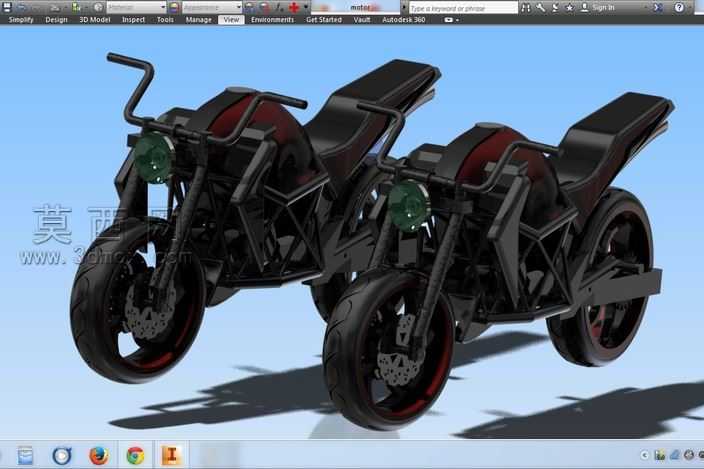Image resolution: width=704 pixels, height=469 pixels.
Task: Open the Simplify ribbon tab
Action: (x=21, y=20)
